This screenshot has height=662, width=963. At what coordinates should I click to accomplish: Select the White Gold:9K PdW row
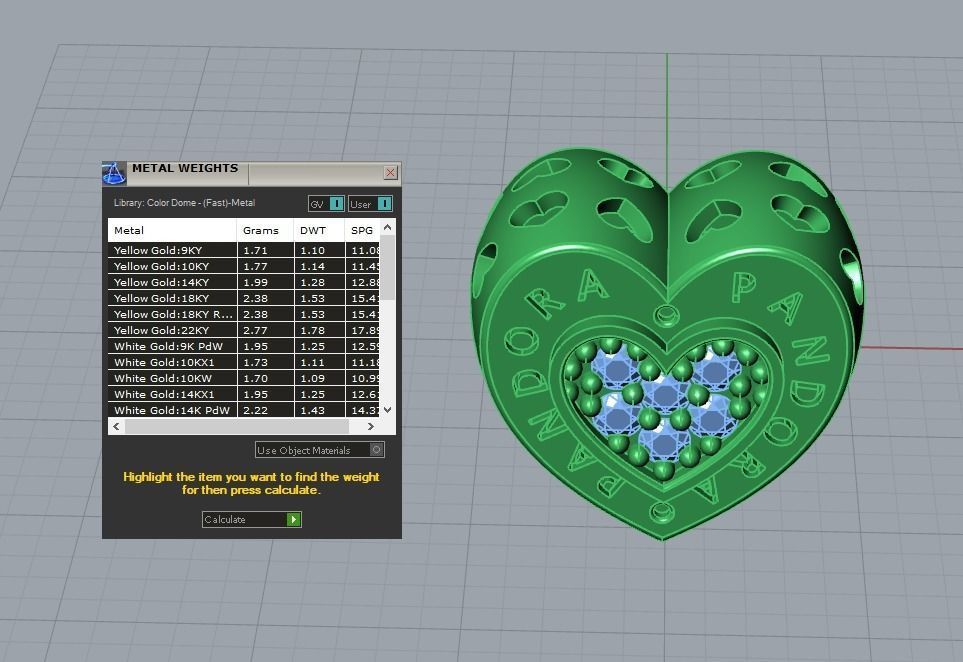244,346
